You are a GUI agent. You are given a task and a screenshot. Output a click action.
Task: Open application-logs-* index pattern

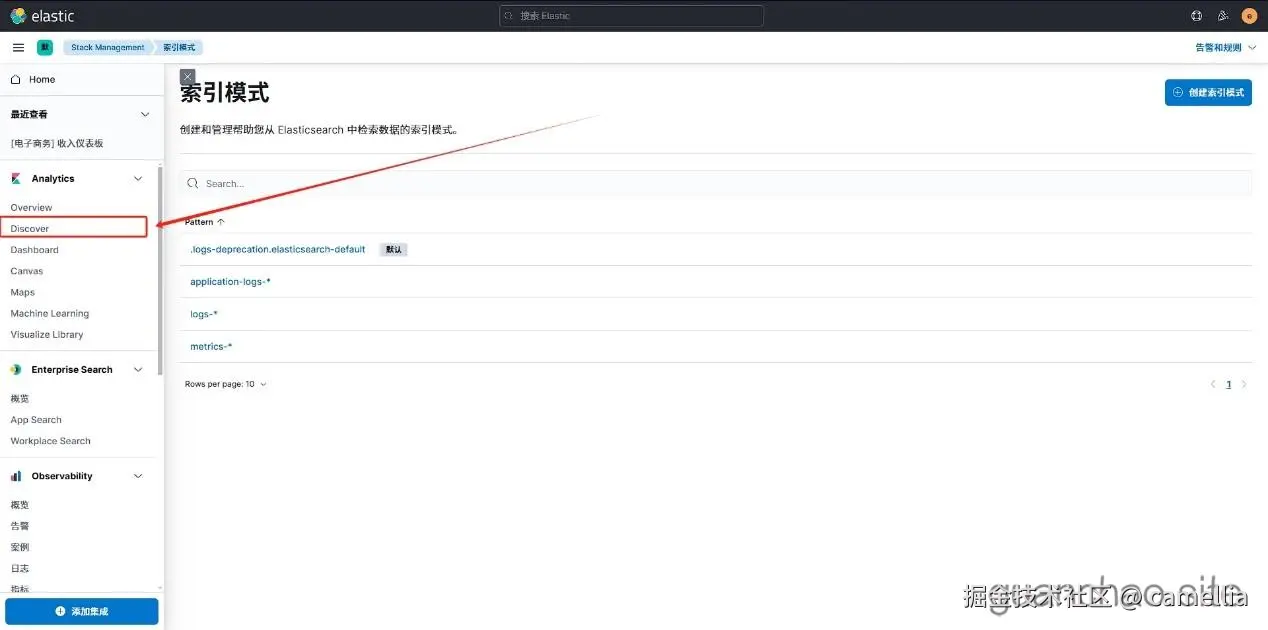(231, 282)
